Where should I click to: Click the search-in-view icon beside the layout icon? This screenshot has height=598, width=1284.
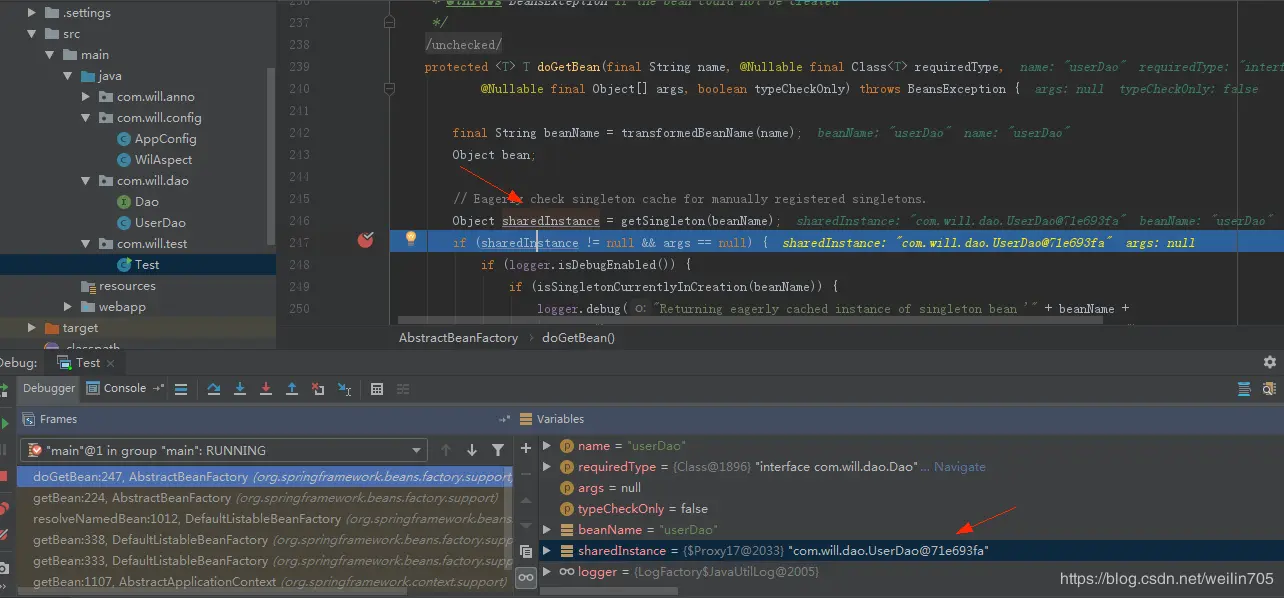pos(1270,389)
